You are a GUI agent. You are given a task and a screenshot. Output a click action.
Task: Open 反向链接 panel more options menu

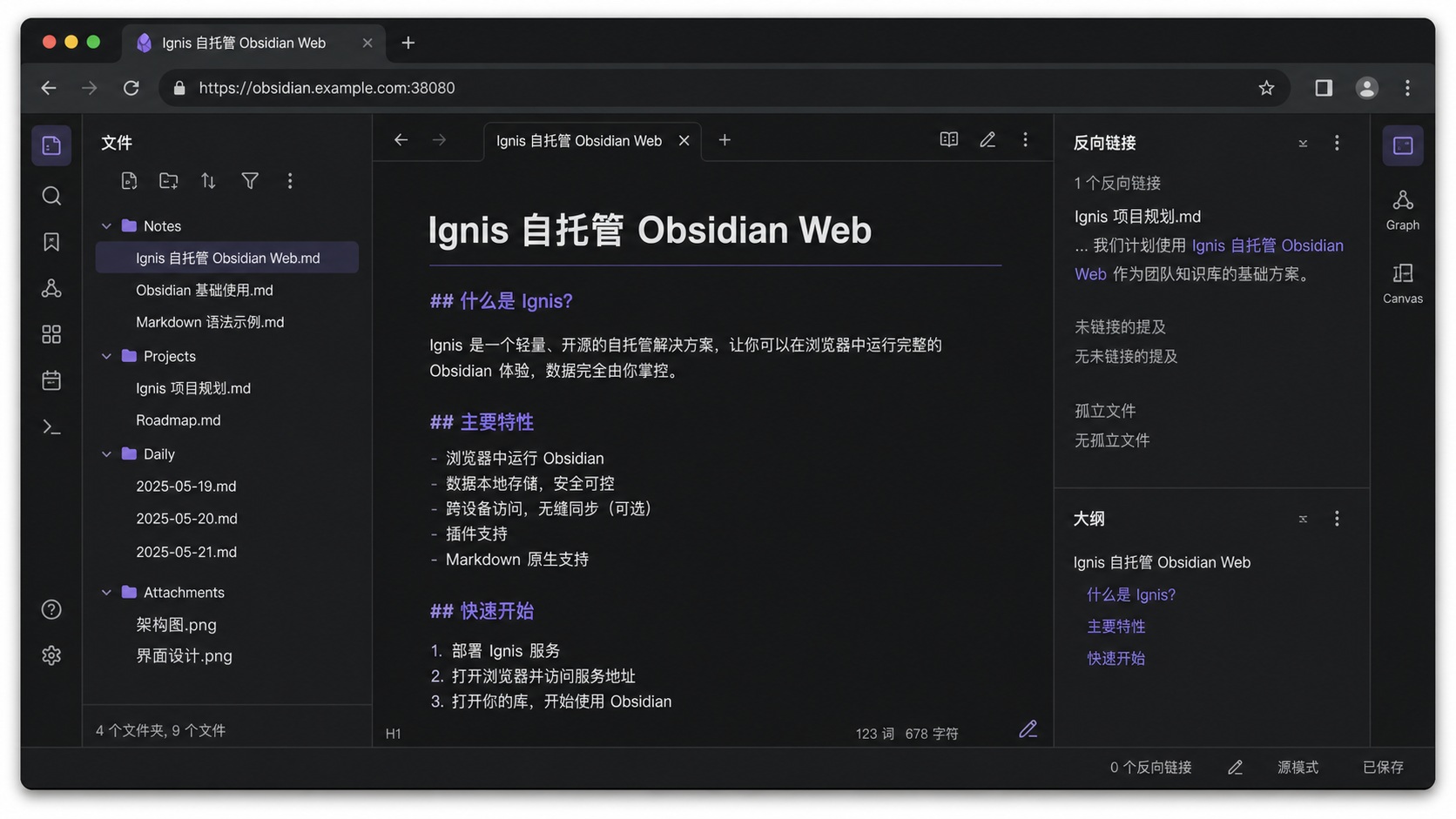tap(1337, 143)
